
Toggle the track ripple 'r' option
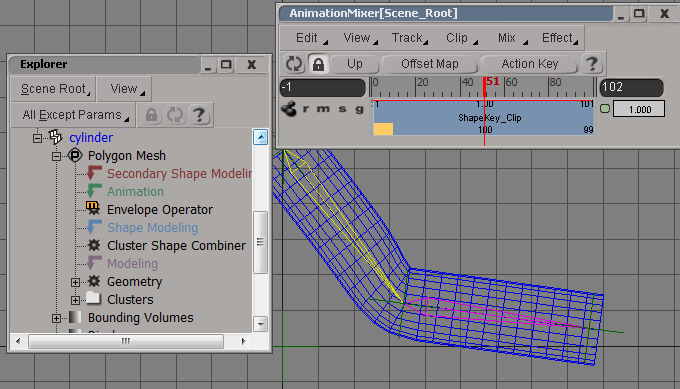[306, 109]
